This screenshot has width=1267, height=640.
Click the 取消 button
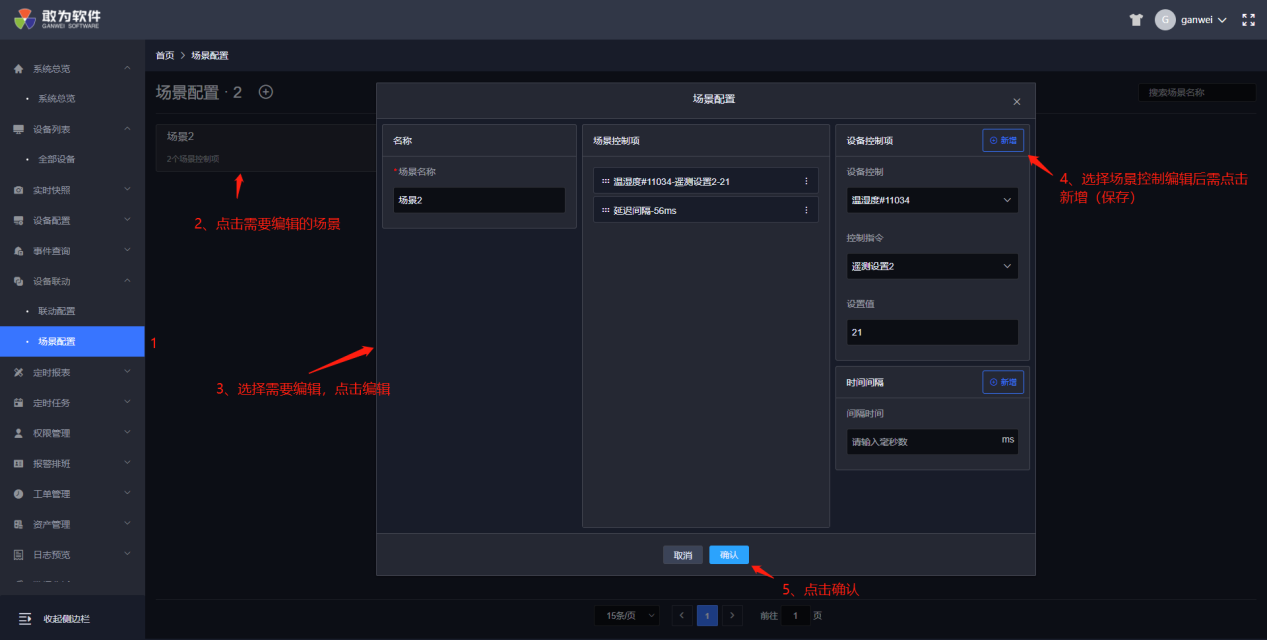(682, 555)
